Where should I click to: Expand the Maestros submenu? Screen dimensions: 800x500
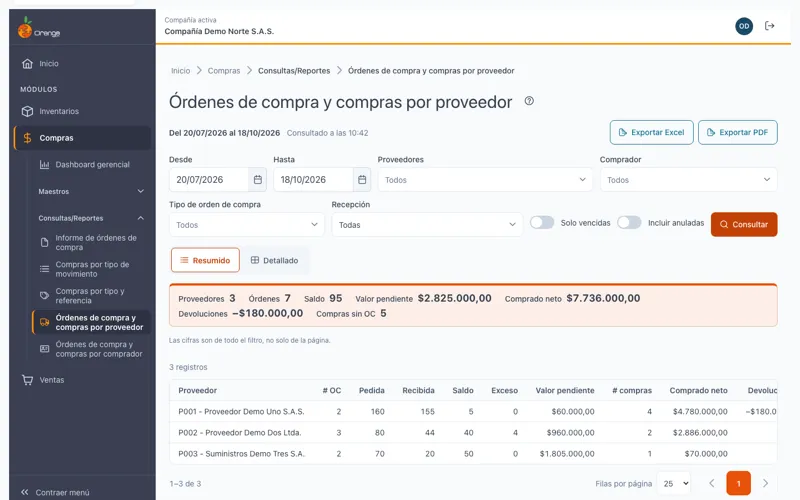[x=91, y=191]
